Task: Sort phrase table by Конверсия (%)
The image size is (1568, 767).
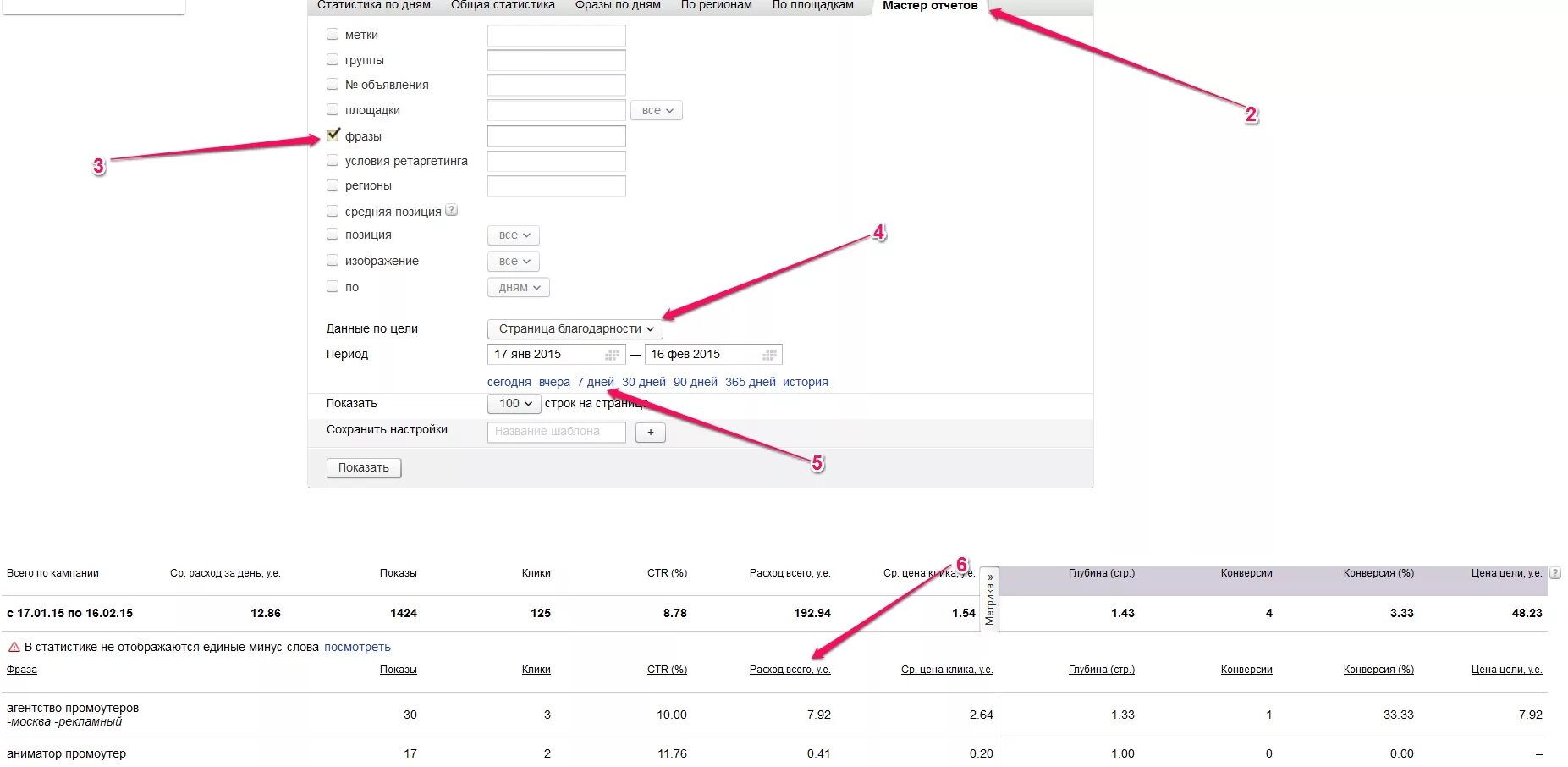Action: tap(1378, 670)
